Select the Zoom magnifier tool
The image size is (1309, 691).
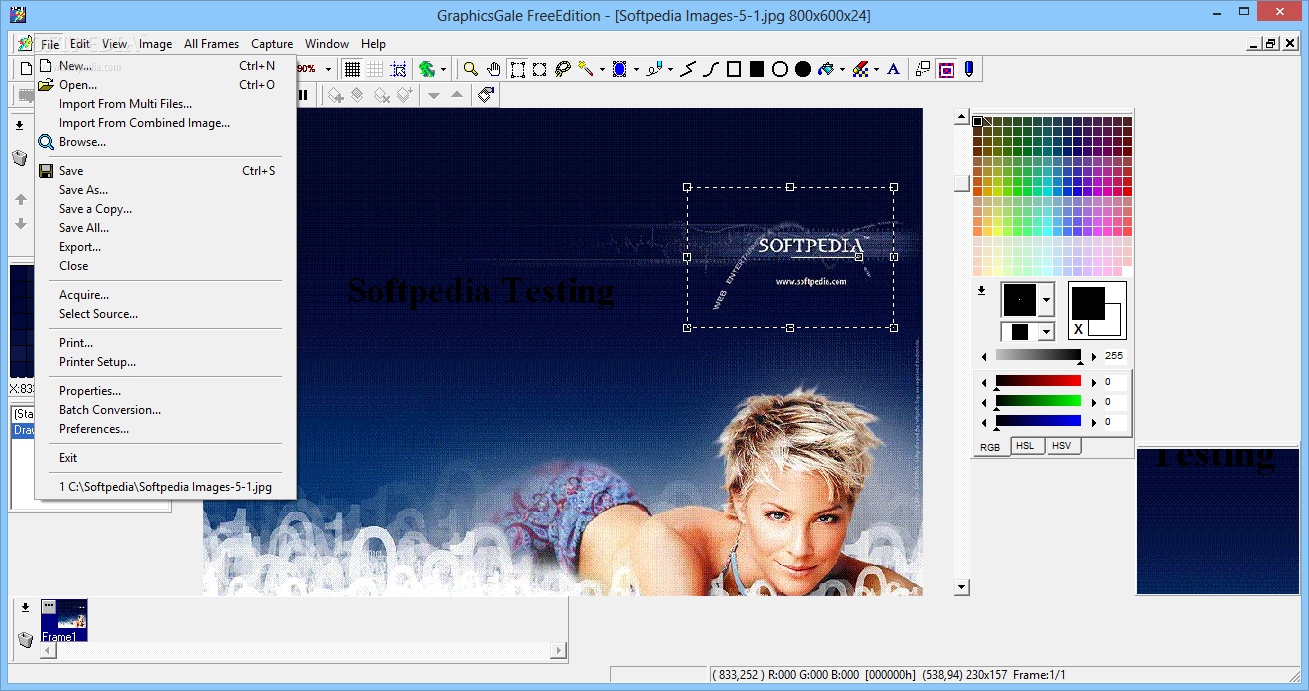click(470, 69)
